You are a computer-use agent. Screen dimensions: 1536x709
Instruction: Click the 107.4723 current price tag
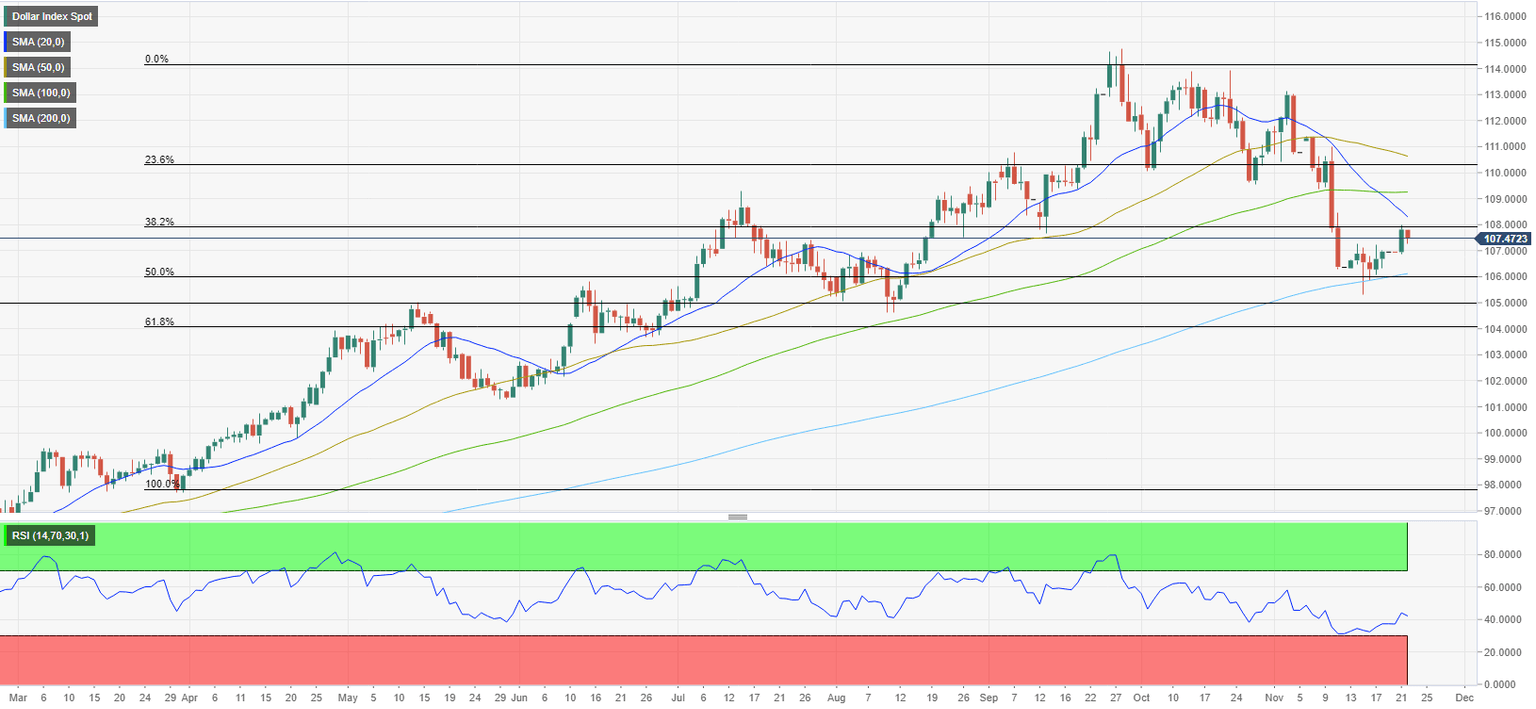[x=1506, y=239]
